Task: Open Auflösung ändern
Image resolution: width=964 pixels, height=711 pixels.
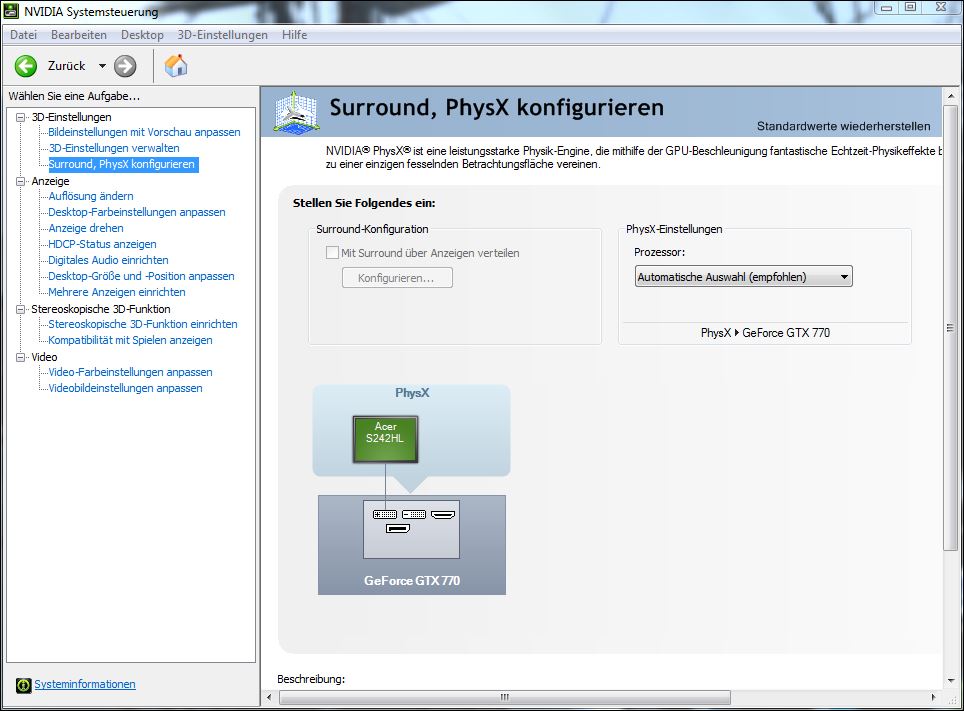Action: coord(91,196)
